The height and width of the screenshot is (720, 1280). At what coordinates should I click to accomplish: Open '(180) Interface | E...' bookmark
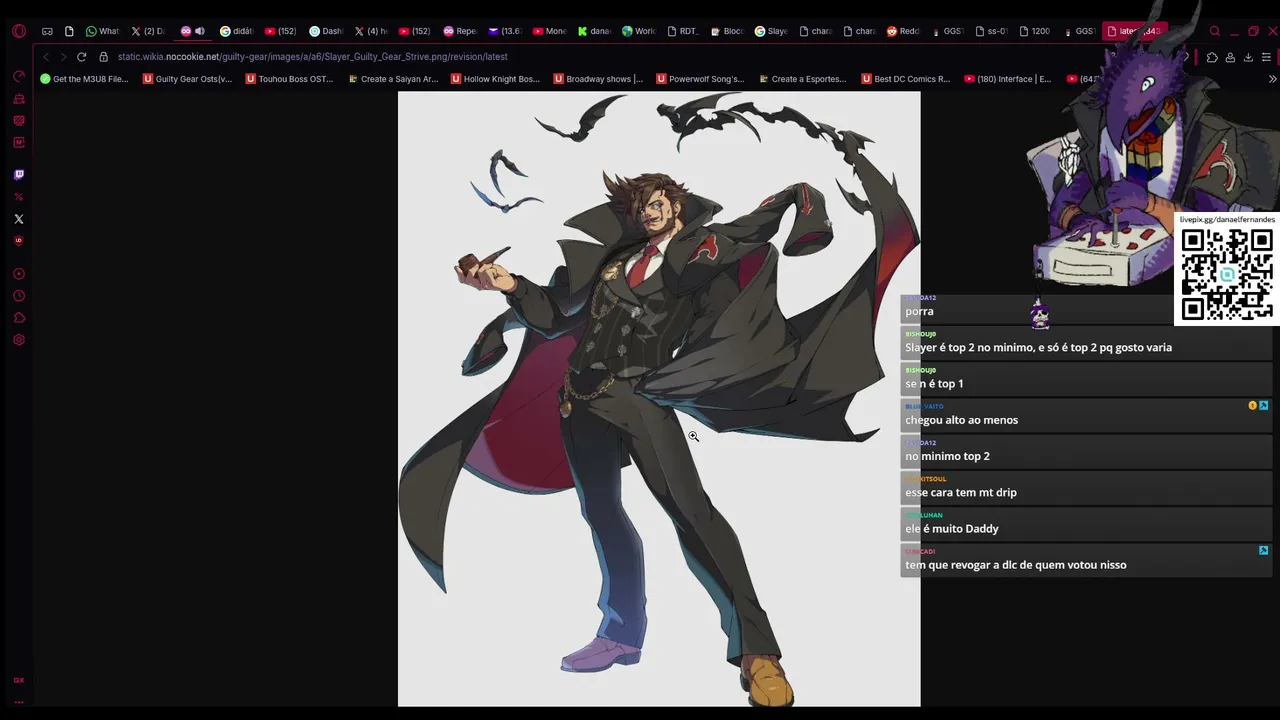pyautogui.click(x=1008, y=79)
